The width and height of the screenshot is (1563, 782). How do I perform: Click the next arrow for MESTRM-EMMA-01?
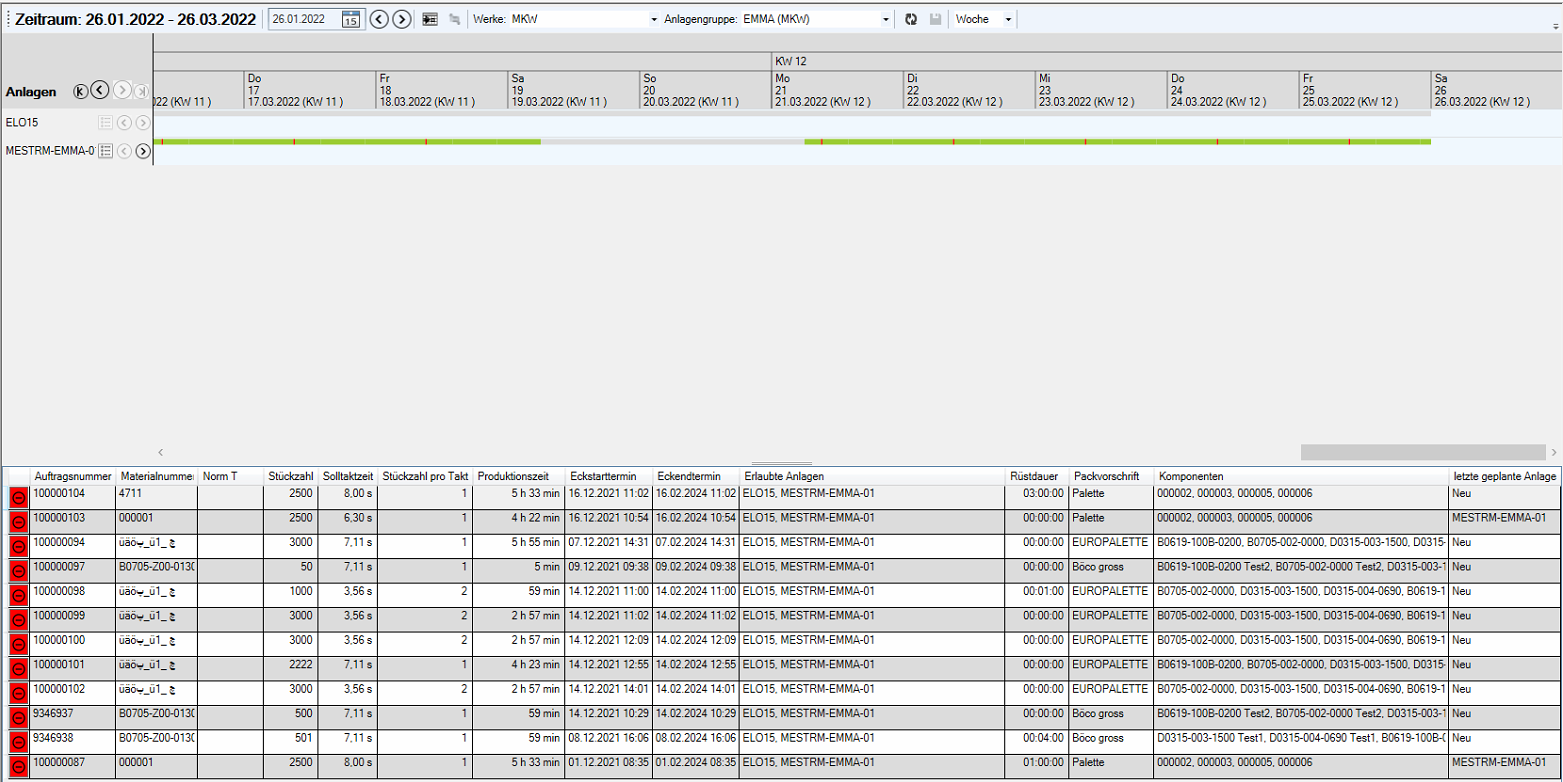tap(143, 151)
